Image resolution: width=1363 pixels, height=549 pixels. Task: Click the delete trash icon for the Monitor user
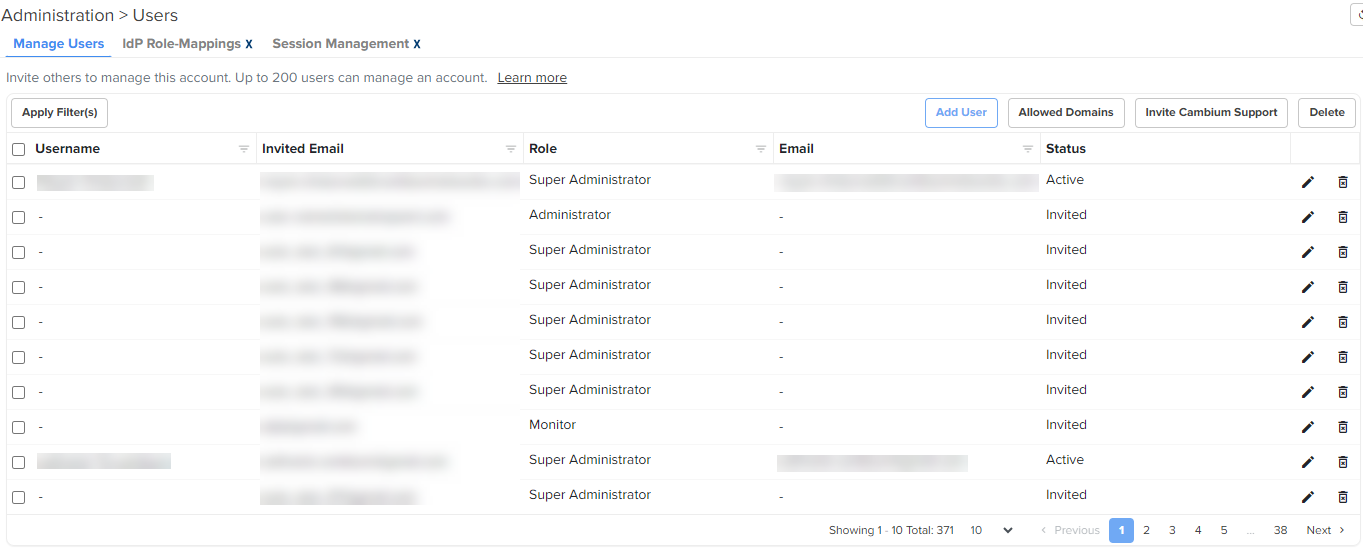coord(1343,427)
